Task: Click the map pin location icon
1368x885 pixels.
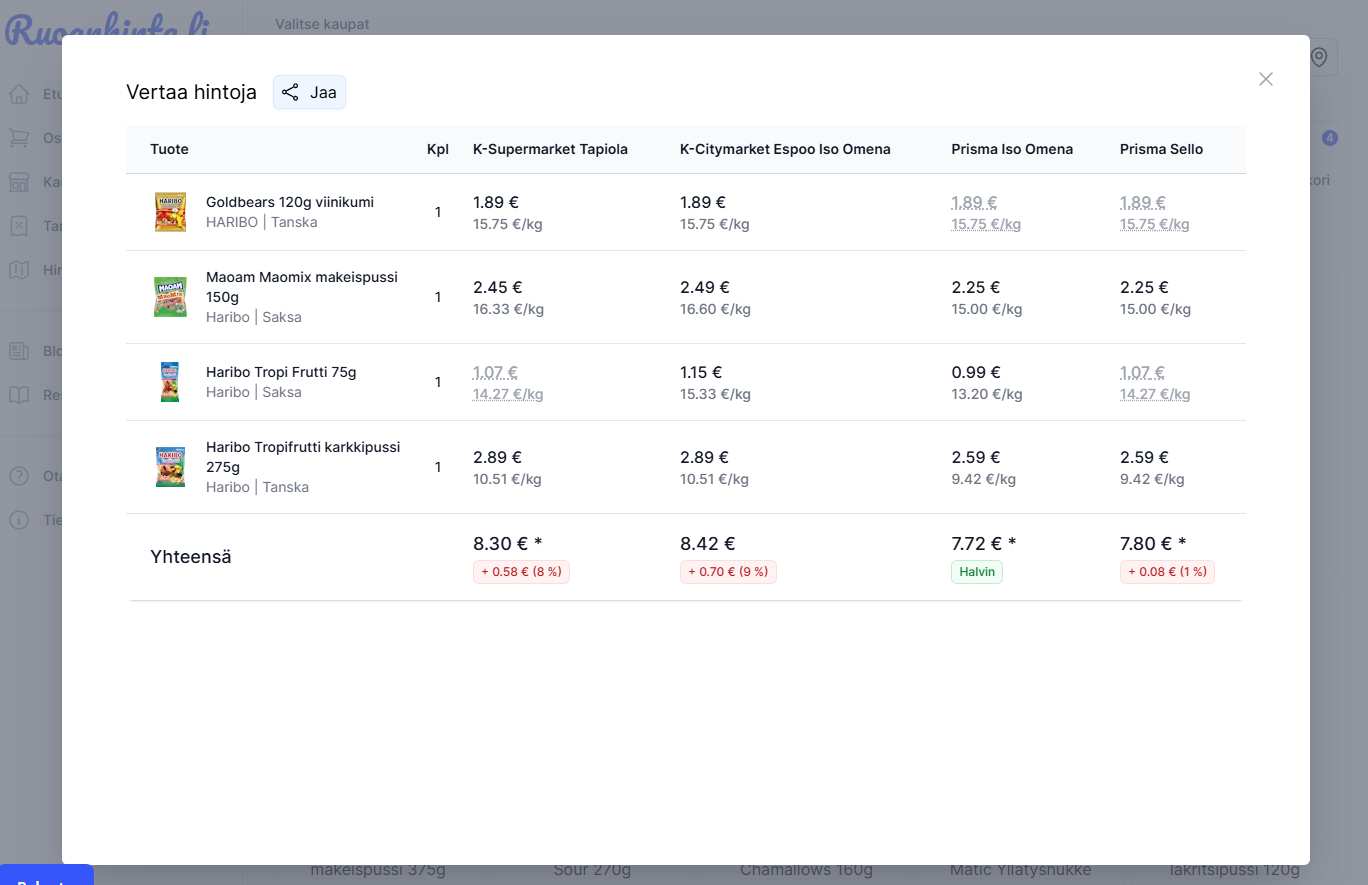Action: click(1318, 58)
